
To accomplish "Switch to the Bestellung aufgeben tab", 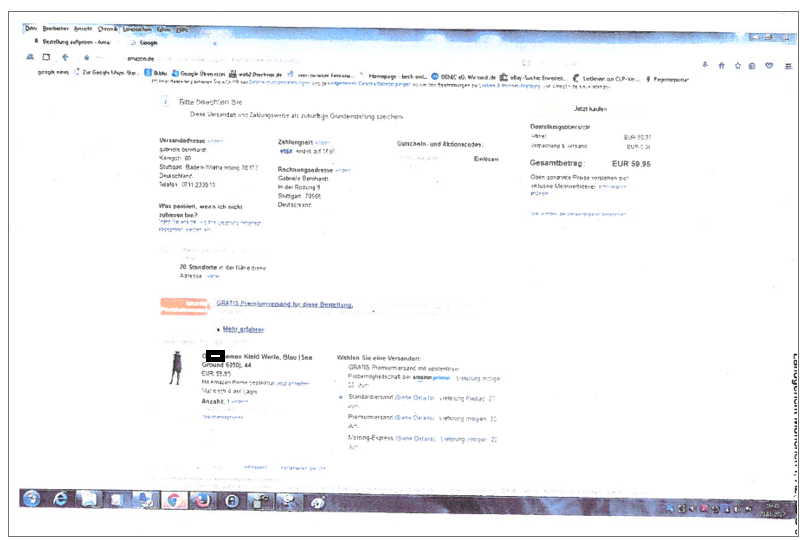I will pos(72,42).
